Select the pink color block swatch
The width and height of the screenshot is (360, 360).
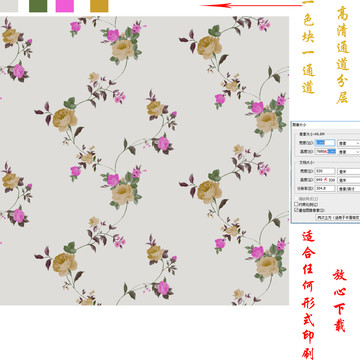pyautogui.click(x=65, y=6)
